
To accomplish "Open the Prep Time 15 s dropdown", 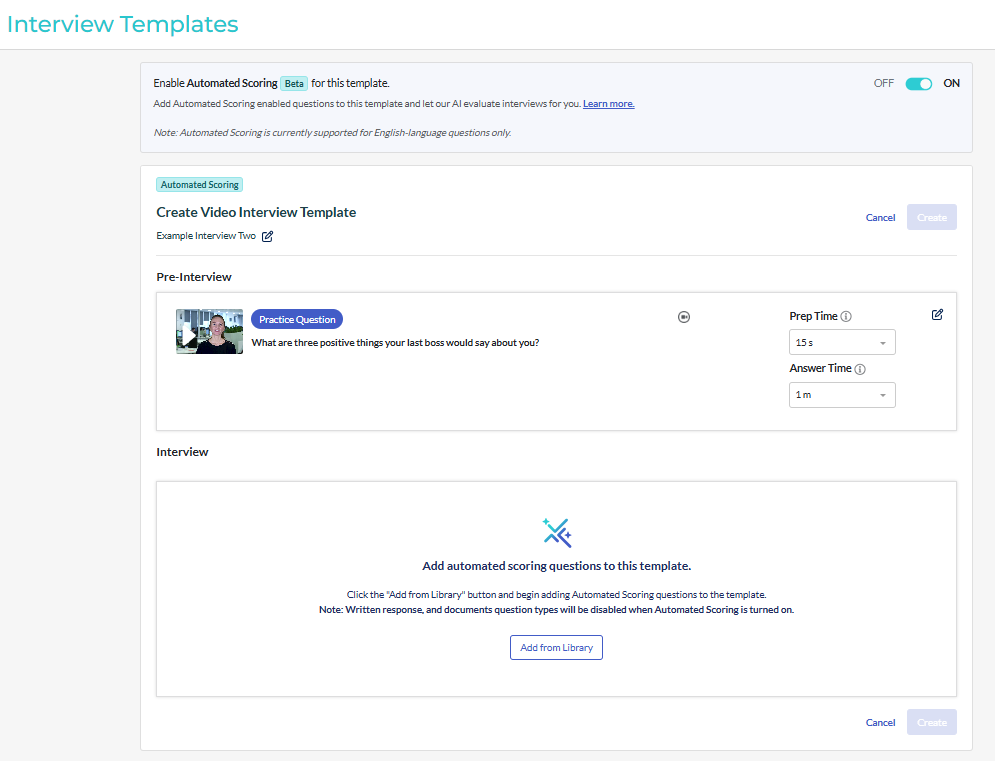I will click(842, 342).
